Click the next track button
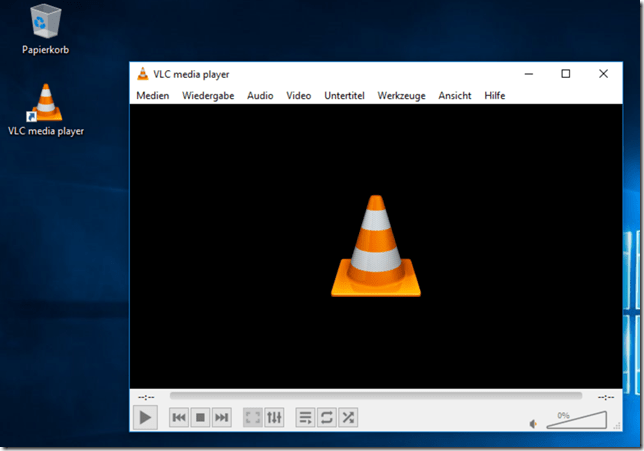 pyautogui.click(x=221, y=417)
